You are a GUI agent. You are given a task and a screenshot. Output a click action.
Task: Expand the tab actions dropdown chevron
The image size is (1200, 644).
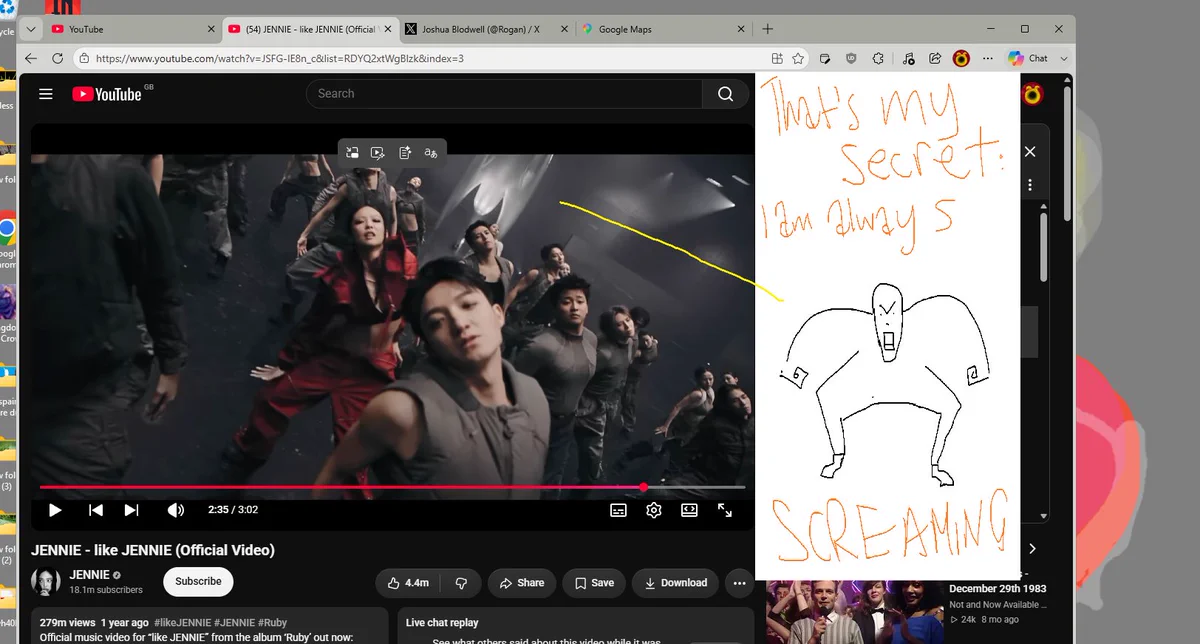29,29
